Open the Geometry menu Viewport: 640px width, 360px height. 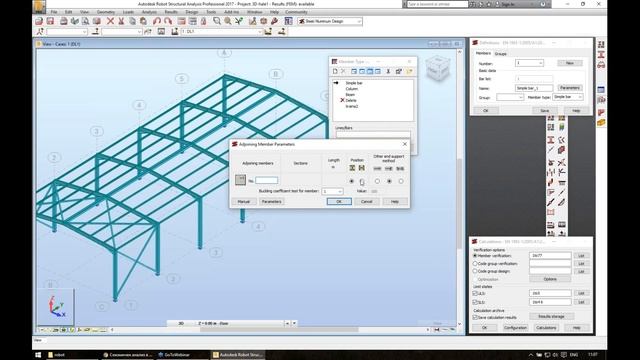(106, 12)
